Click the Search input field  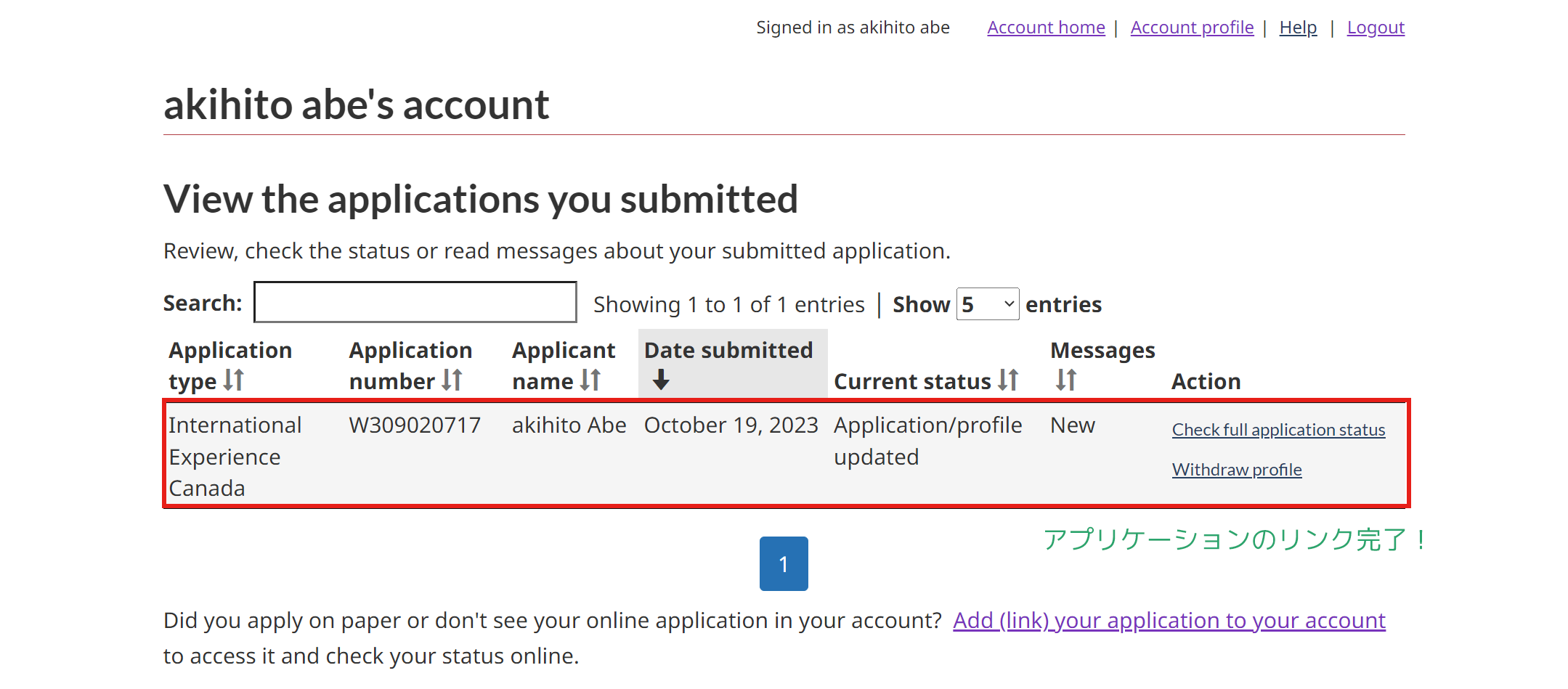(415, 303)
